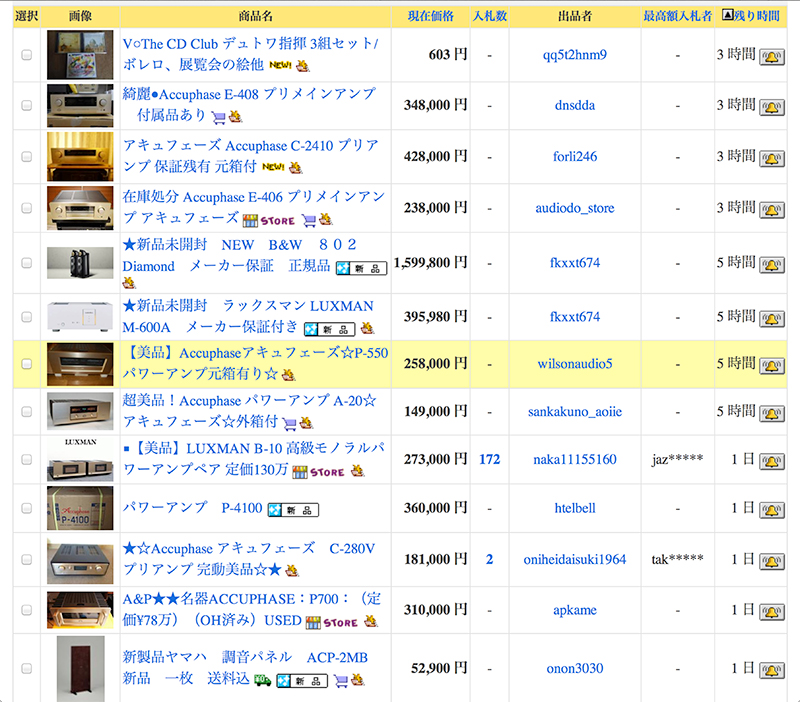Click alarm bell icon in forli246 row
The height and width of the screenshot is (702, 800).
[771, 159]
